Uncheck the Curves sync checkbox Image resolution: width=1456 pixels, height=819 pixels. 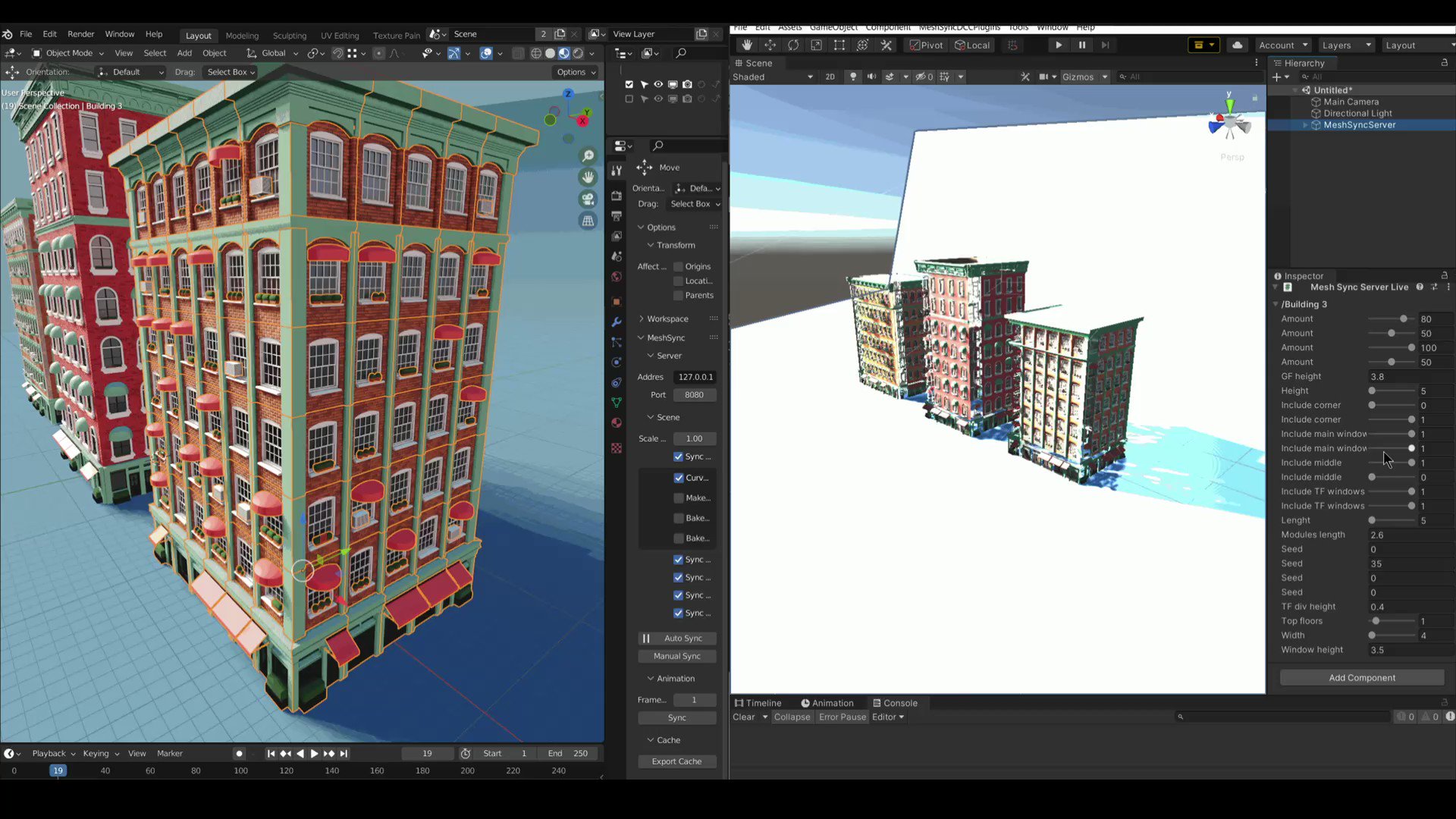tap(679, 478)
